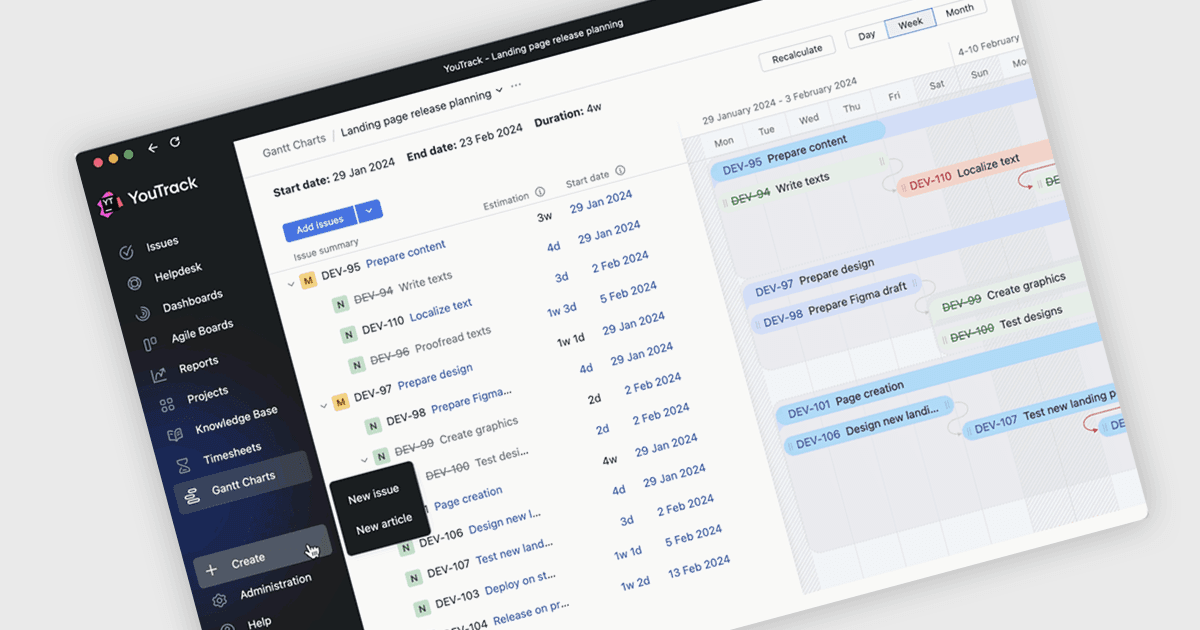Screen dimensions: 1200x630
Task: Open the Add issues dropdown arrow
Action: click(x=369, y=210)
